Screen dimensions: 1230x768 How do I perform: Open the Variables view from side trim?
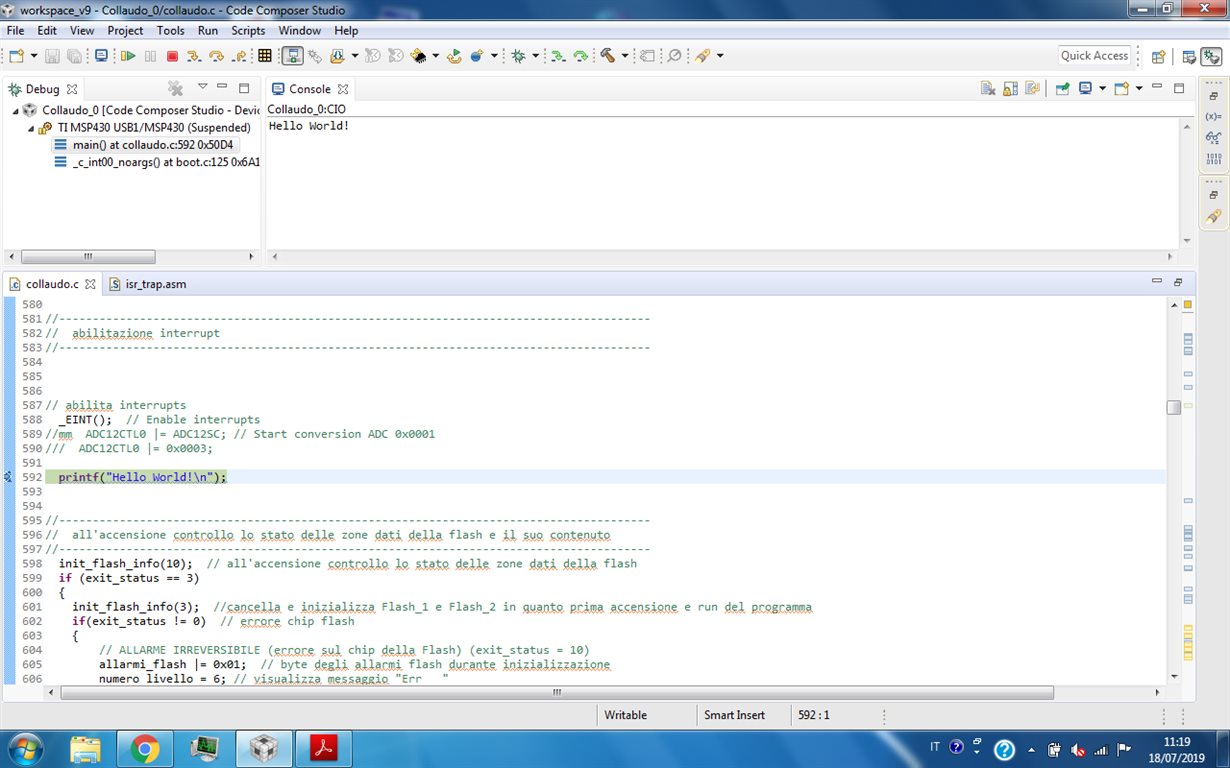[x=1213, y=115]
